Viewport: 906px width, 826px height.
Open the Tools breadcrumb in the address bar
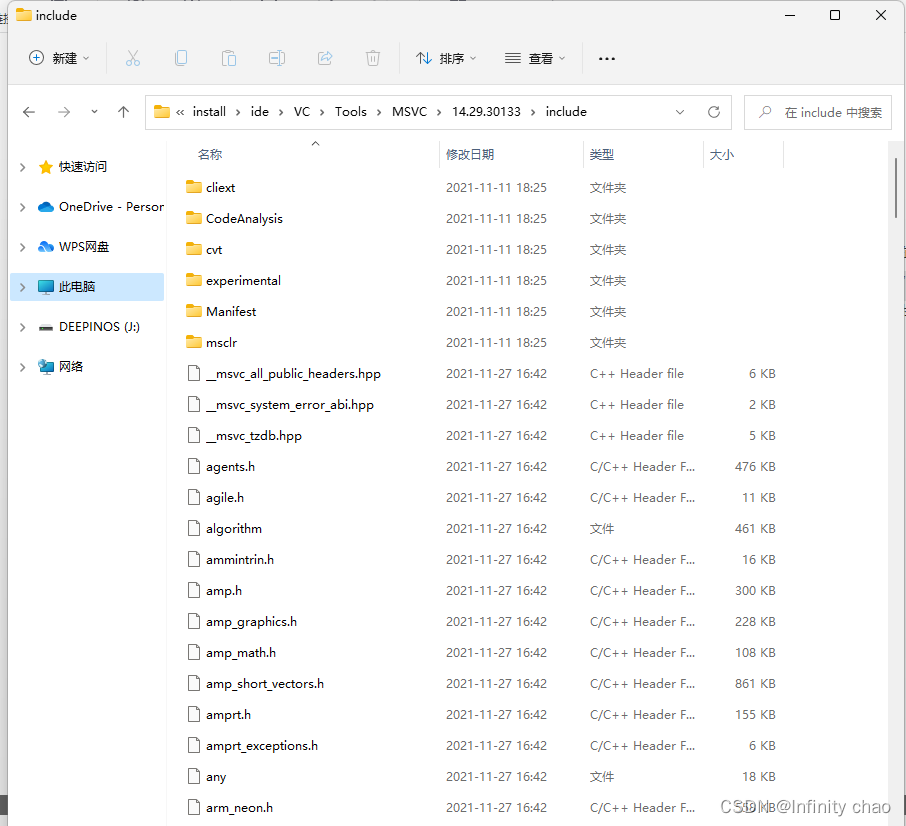[351, 112]
